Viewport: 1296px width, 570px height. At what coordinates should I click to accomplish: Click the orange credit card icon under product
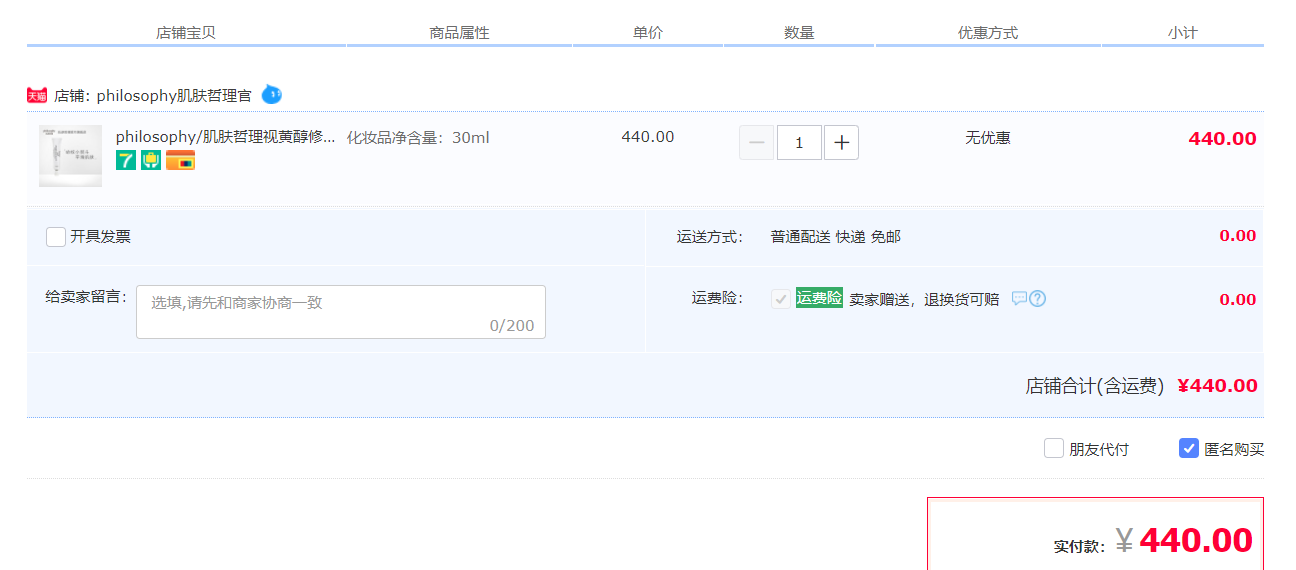[x=180, y=160]
